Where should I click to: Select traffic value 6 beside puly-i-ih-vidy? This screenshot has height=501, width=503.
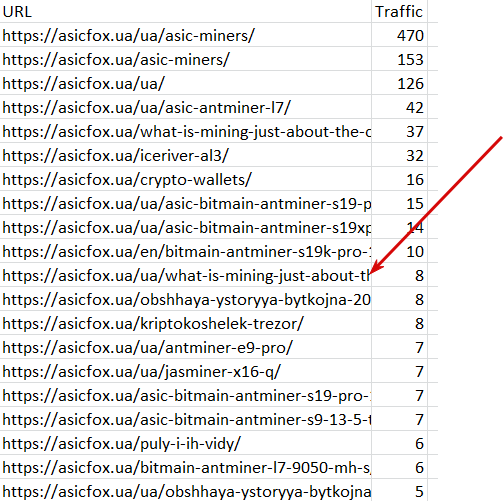point(399,443)
